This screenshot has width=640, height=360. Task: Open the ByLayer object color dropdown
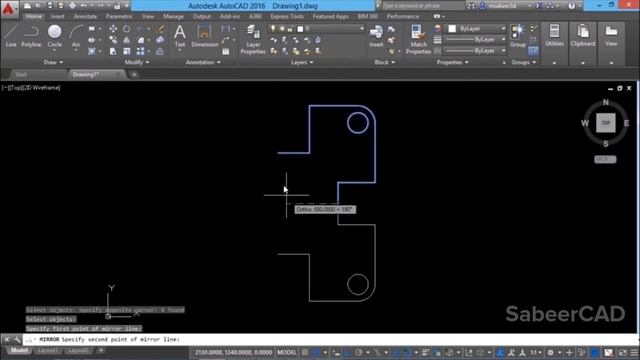tap(476, 29)
